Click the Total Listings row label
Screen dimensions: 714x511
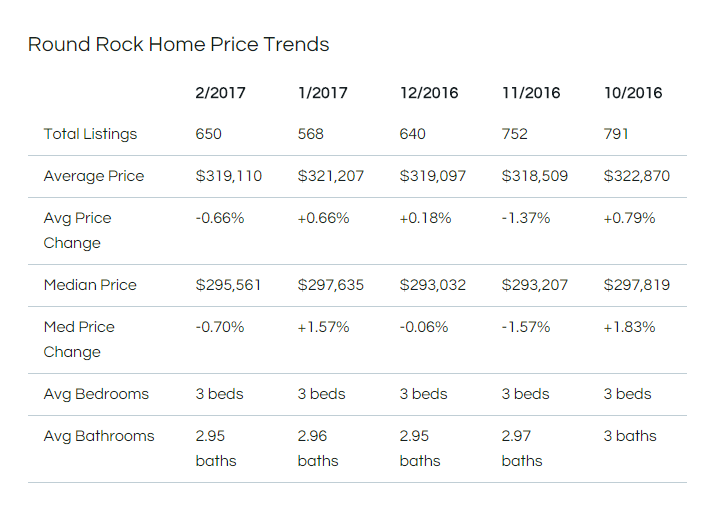point(90,134)
